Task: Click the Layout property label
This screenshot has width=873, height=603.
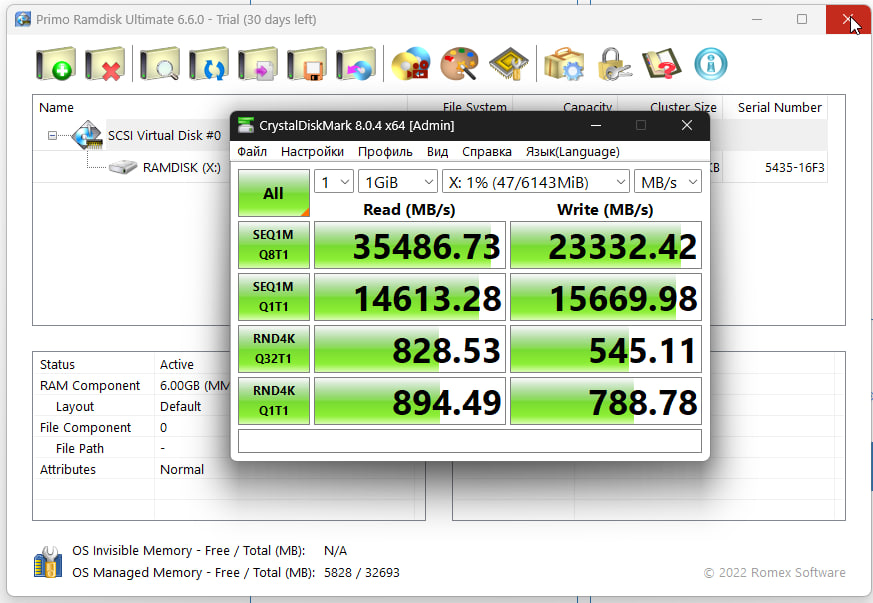Action: pyautogui.click(x=75, y=406)
